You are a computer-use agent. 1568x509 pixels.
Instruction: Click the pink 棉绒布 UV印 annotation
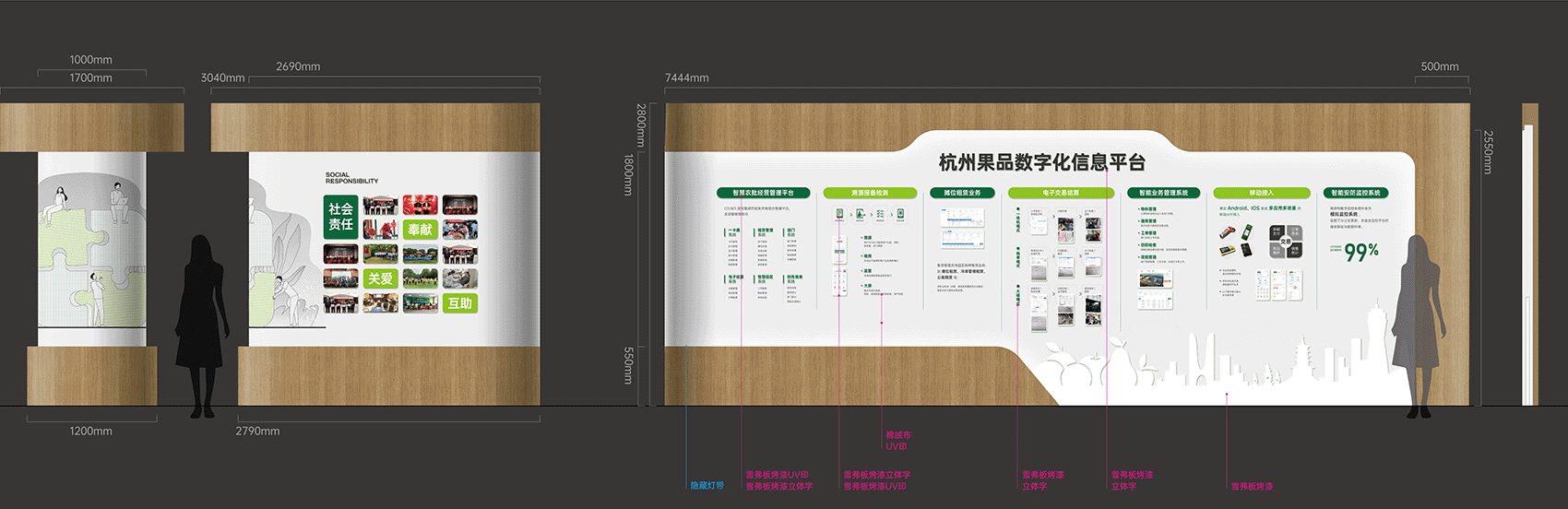pyautogui.click(x=897, y=441)
